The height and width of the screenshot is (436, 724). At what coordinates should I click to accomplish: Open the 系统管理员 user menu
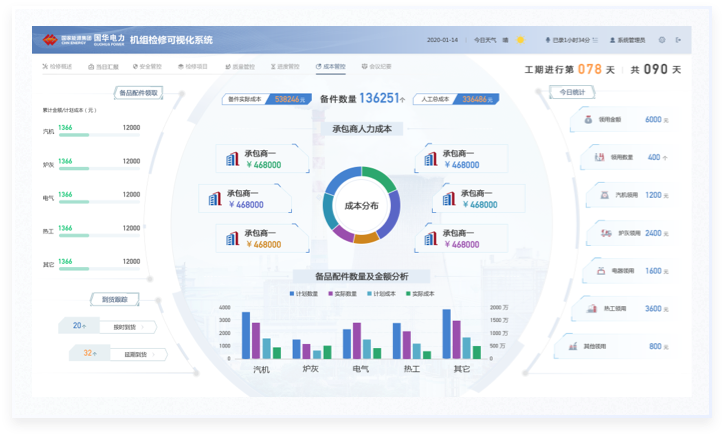click(x=628, y=40)
